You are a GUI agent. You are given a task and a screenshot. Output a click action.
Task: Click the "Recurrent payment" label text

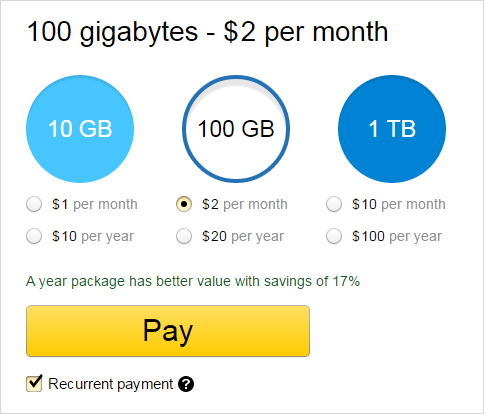(x=111, y=384)
